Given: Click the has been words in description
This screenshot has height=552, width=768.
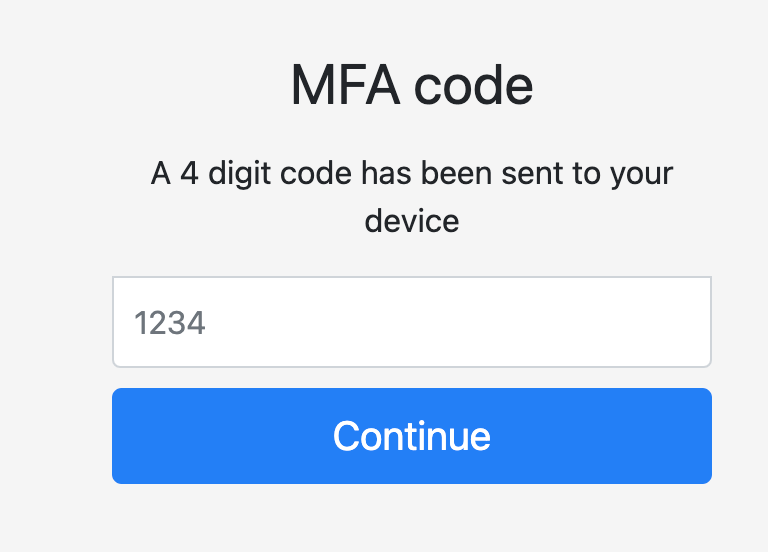Looking at the screenshot, I should (x=427, y=173).
